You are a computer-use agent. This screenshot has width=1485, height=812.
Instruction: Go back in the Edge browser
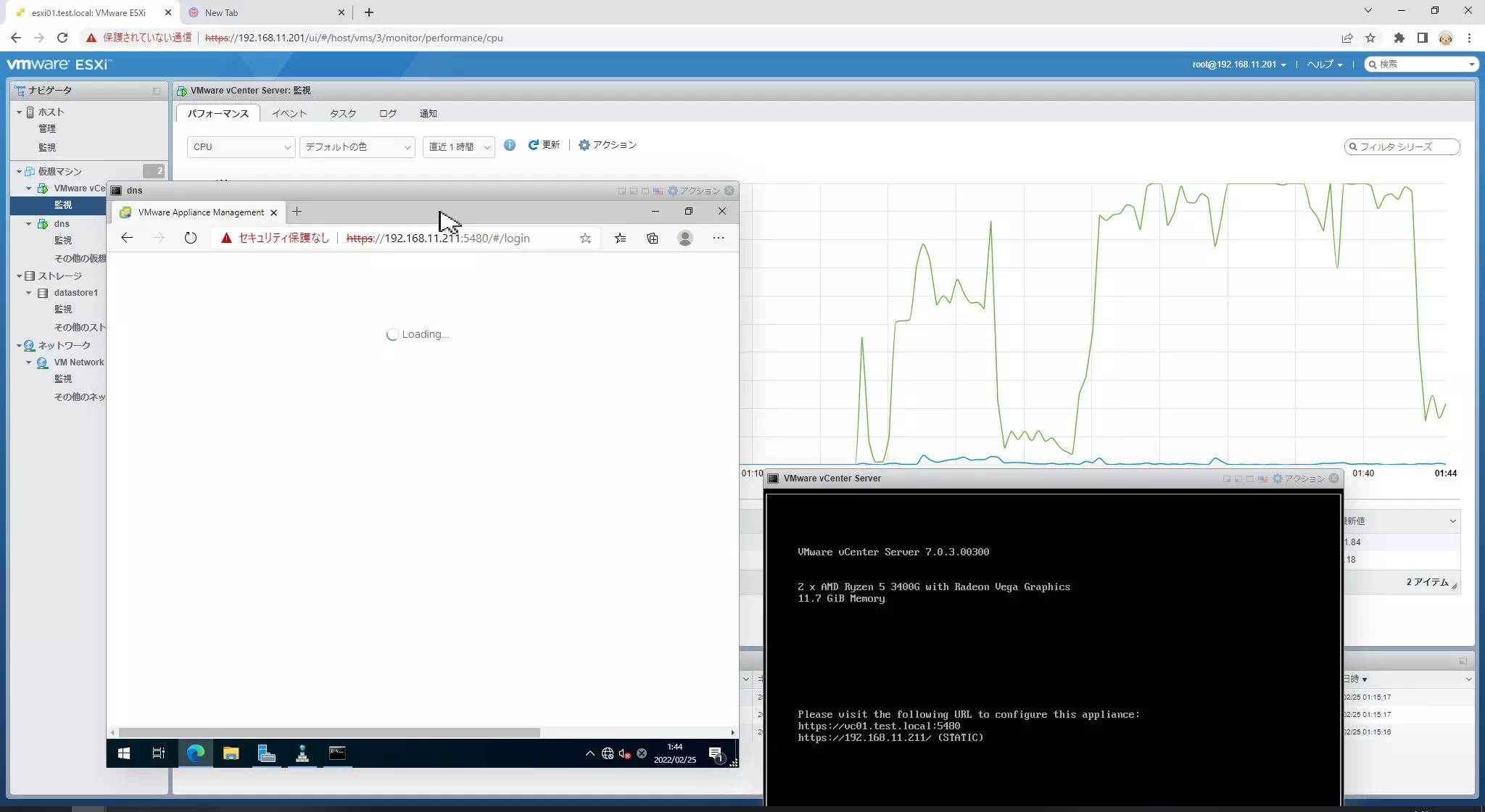[x=127, y=238]
